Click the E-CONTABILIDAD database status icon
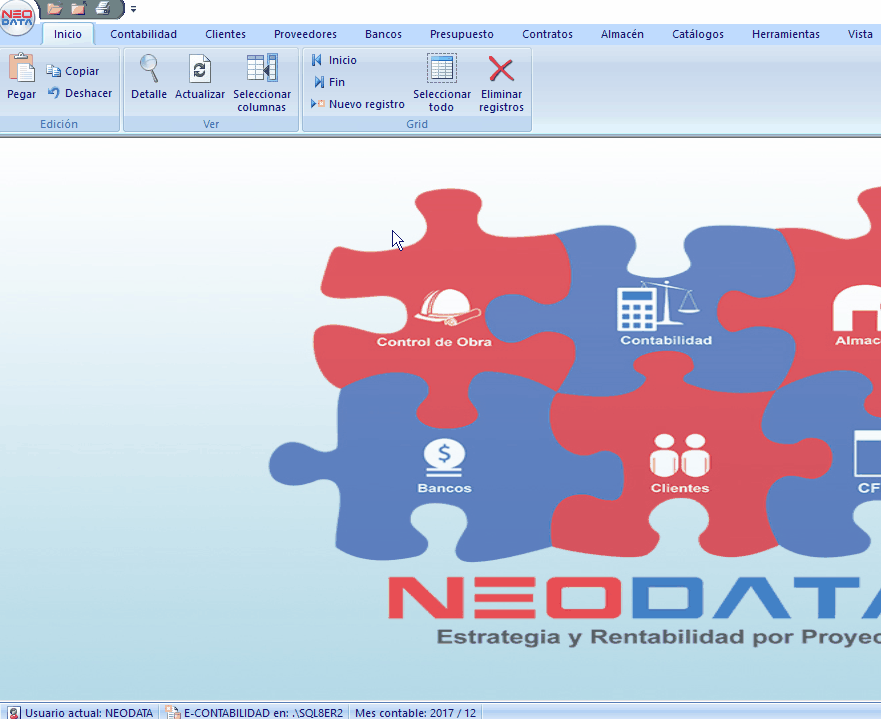The width and height of the screenshot is (881, 719). coord(173,713)
